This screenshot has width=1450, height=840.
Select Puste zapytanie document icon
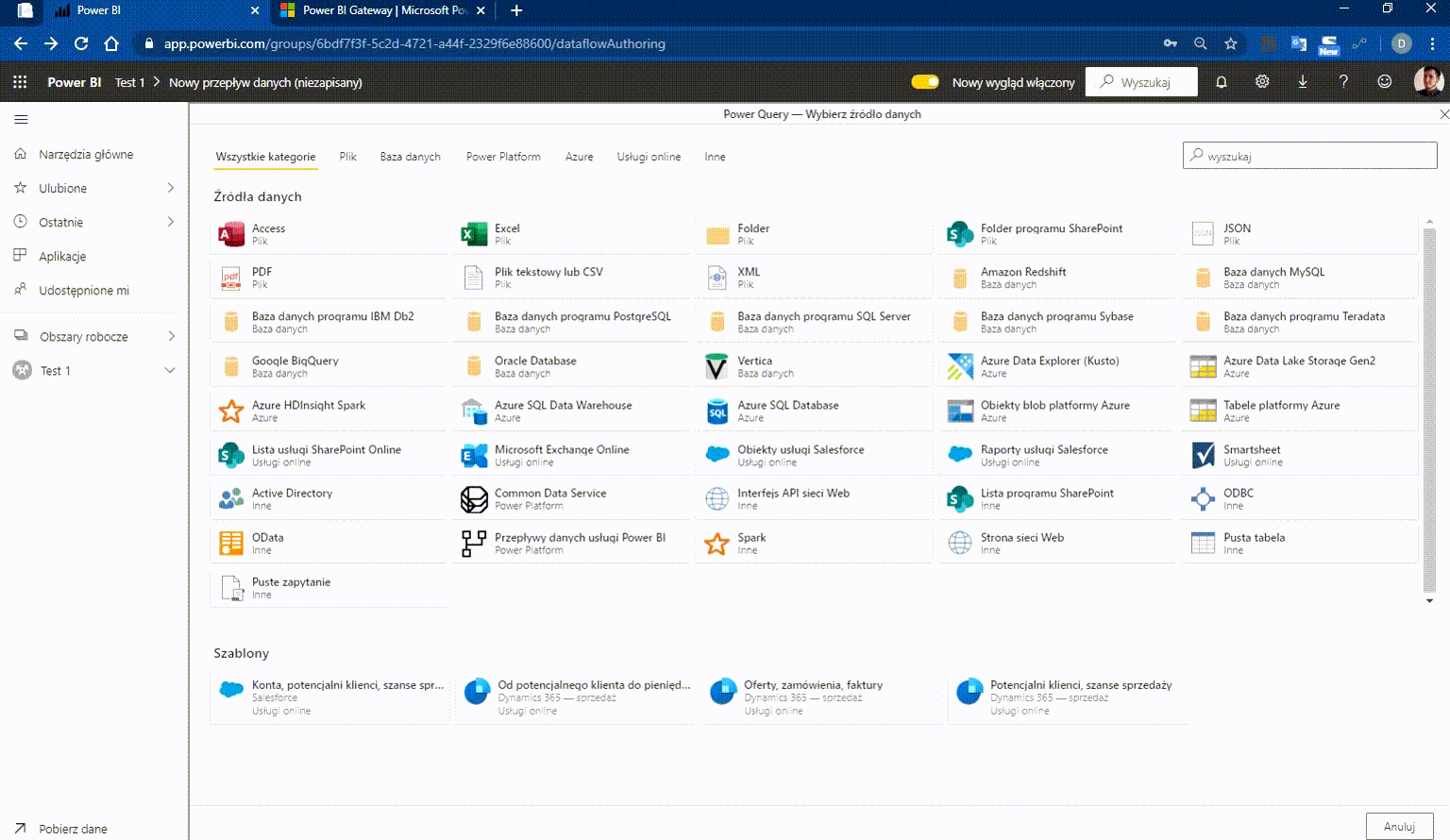(x=231, y=588)
